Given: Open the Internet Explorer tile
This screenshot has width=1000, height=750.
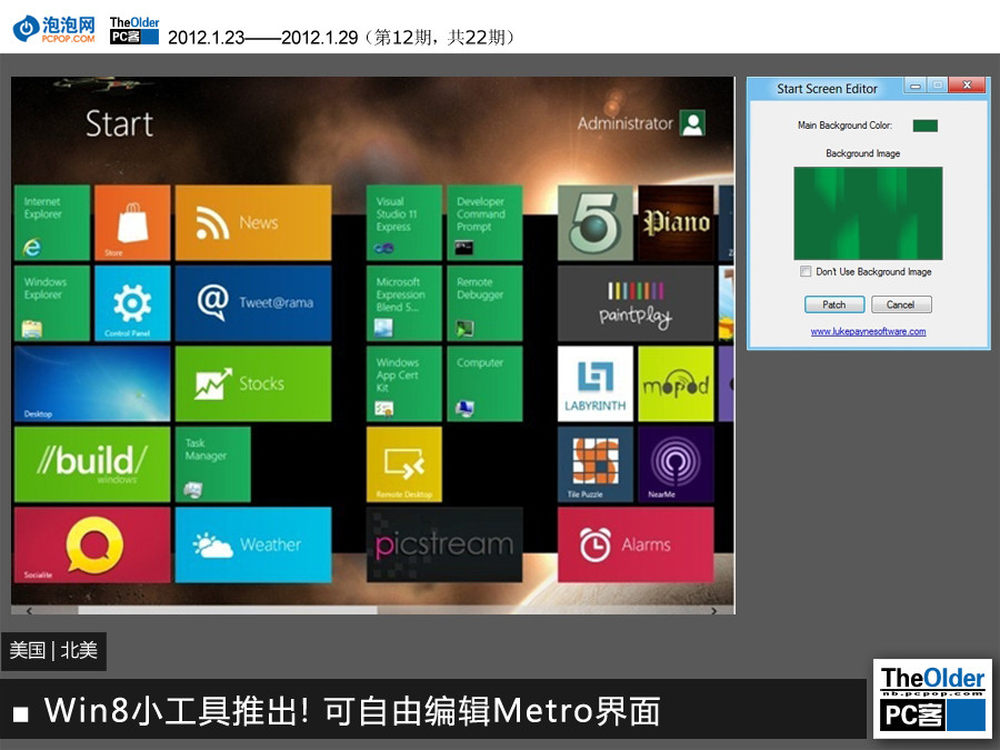Looking at the screenshot, I should tap(52, 223).
